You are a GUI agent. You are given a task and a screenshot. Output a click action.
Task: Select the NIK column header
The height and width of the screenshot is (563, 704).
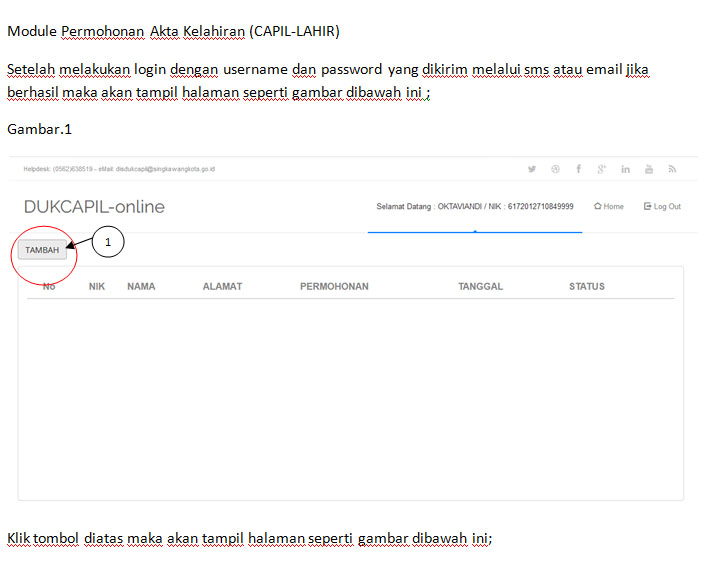point(97,287)
